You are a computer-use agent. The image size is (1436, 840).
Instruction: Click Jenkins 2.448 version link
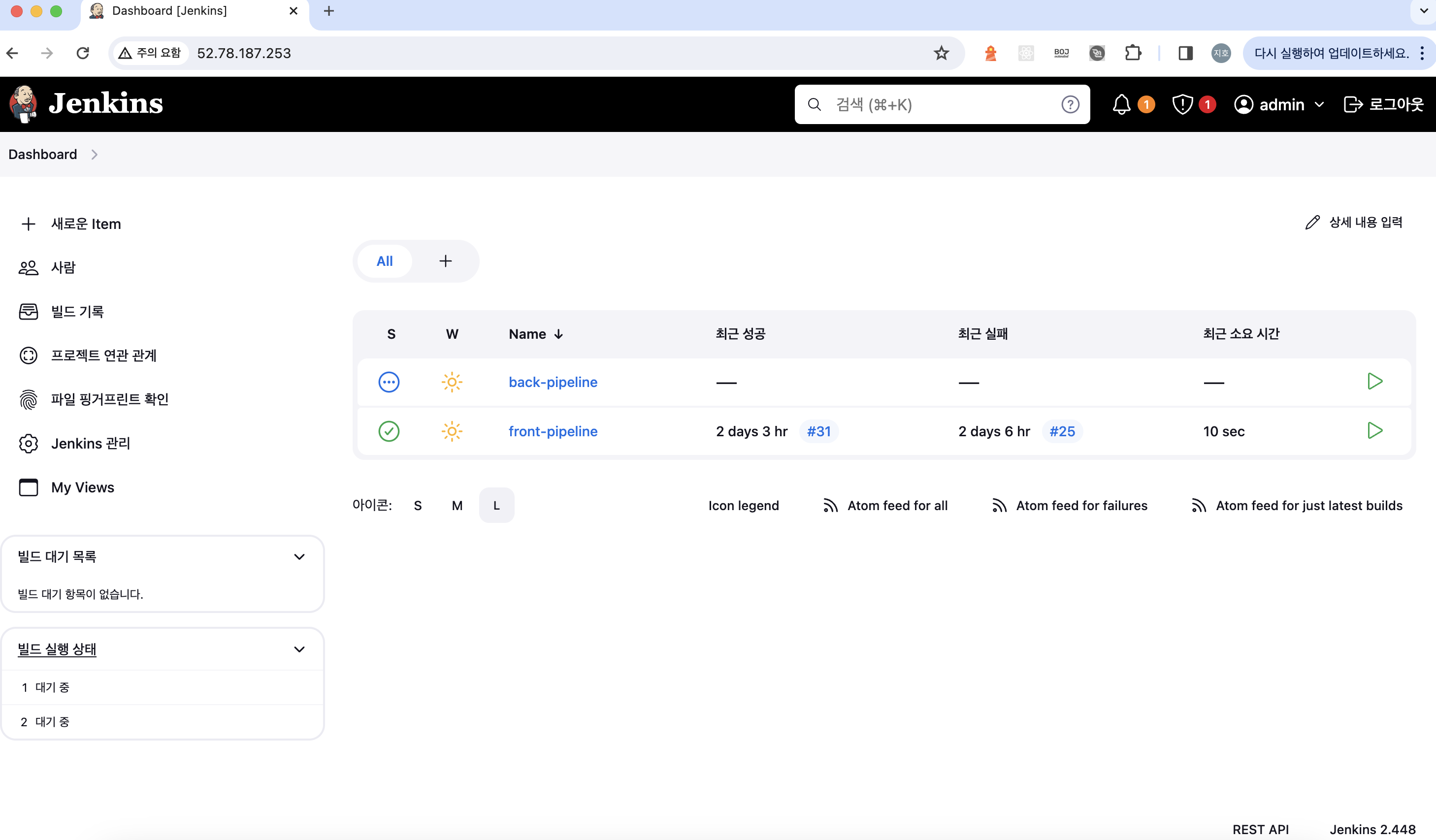coord(1373,829)
